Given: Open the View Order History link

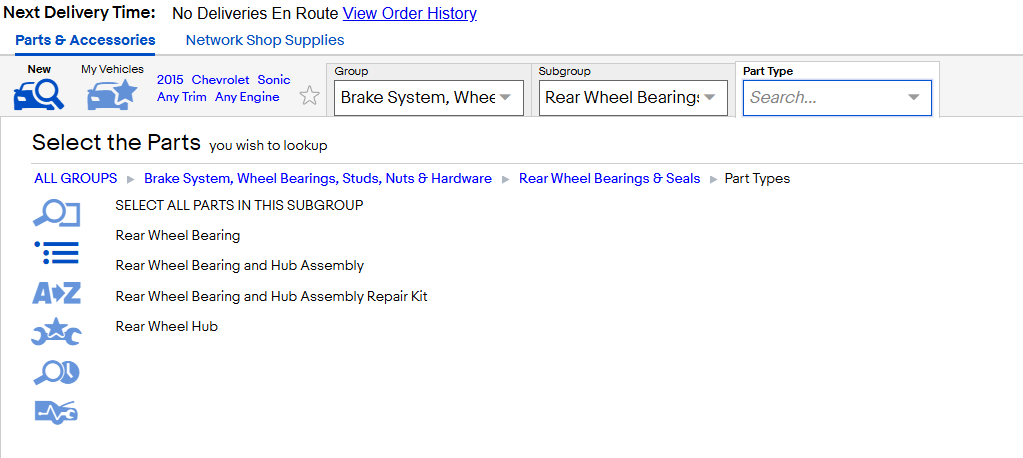Looking at the screenshot, I should tap(410, 13).
